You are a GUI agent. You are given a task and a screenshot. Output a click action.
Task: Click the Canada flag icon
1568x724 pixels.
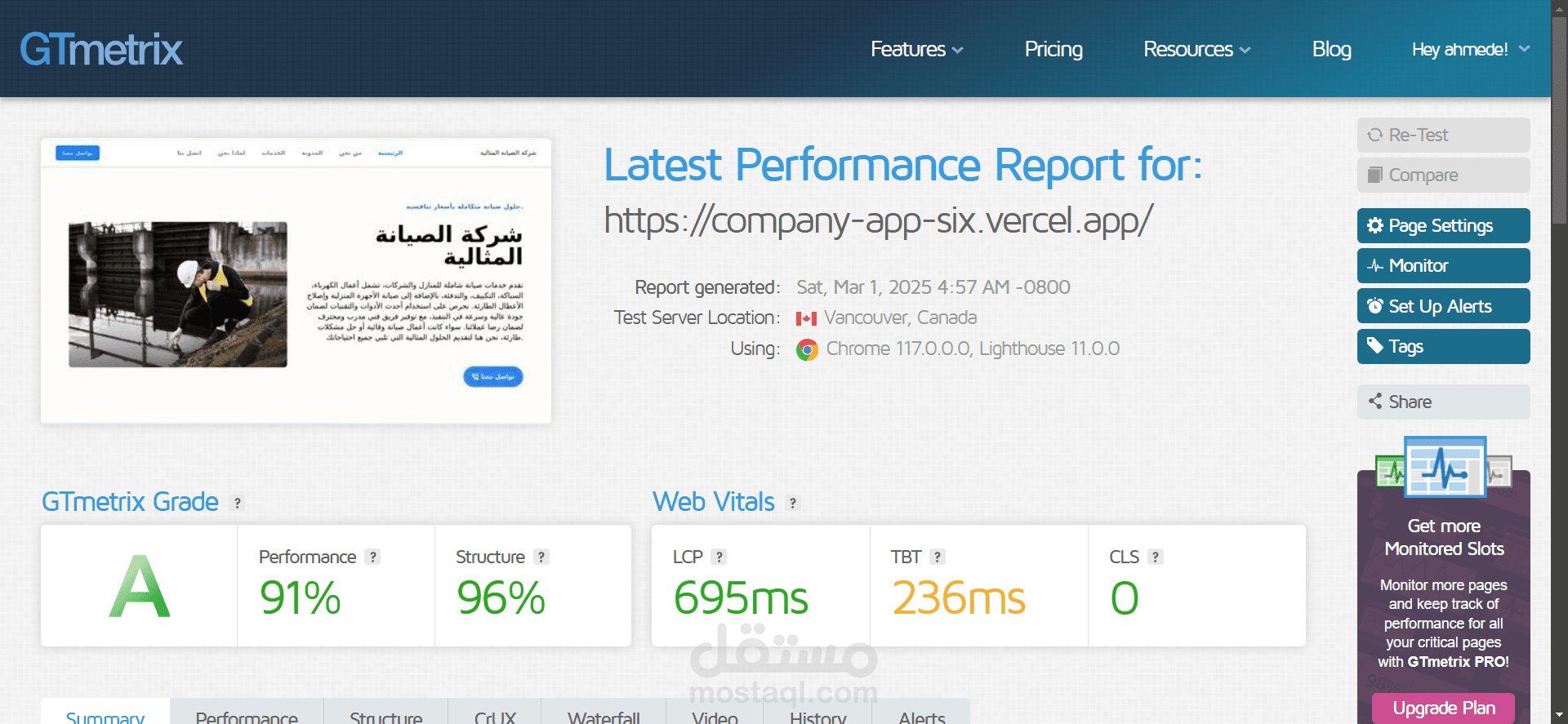(806, 318)
